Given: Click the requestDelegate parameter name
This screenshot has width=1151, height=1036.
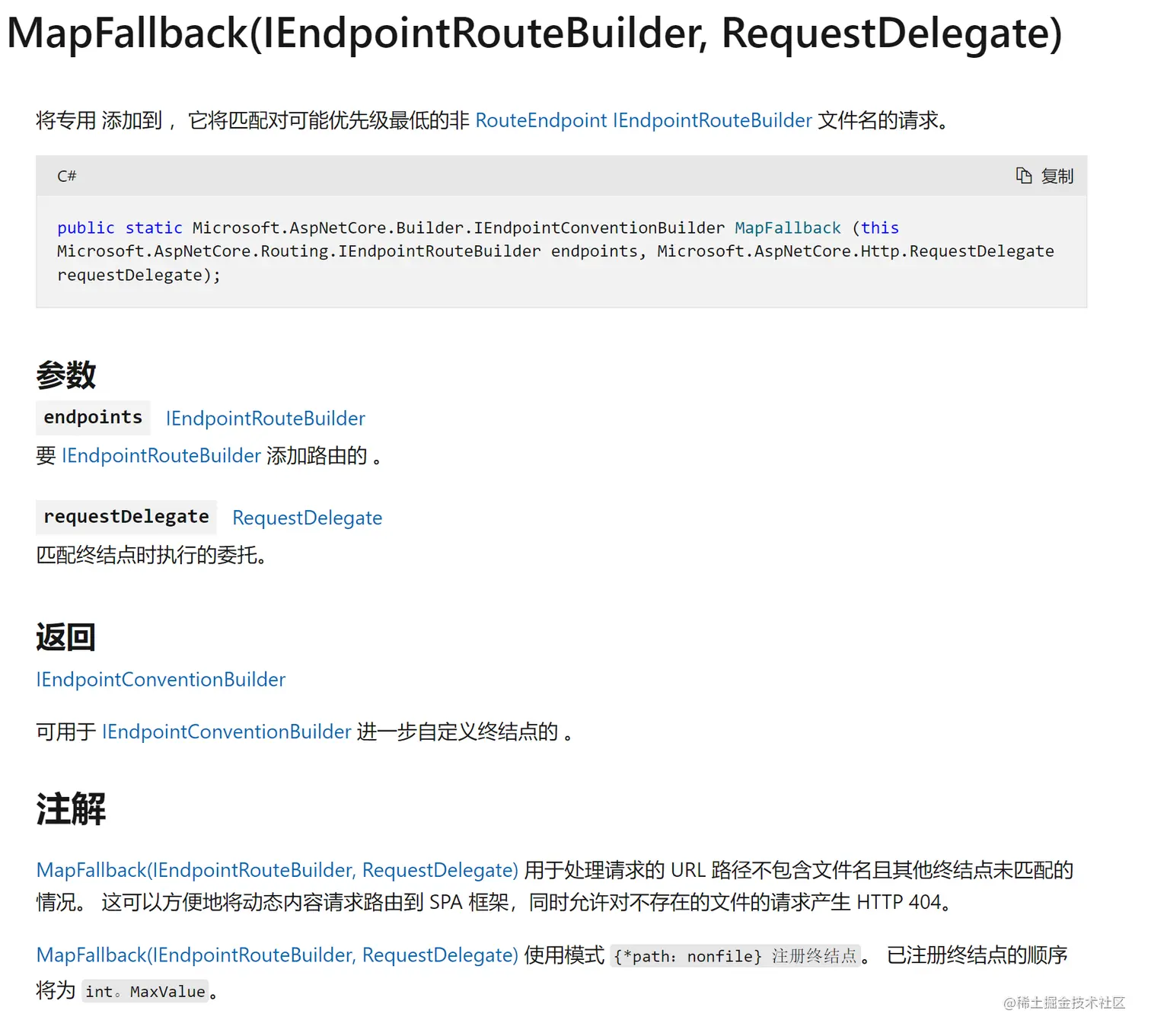Looking at the screenshot, I should (x=126, y=517).
